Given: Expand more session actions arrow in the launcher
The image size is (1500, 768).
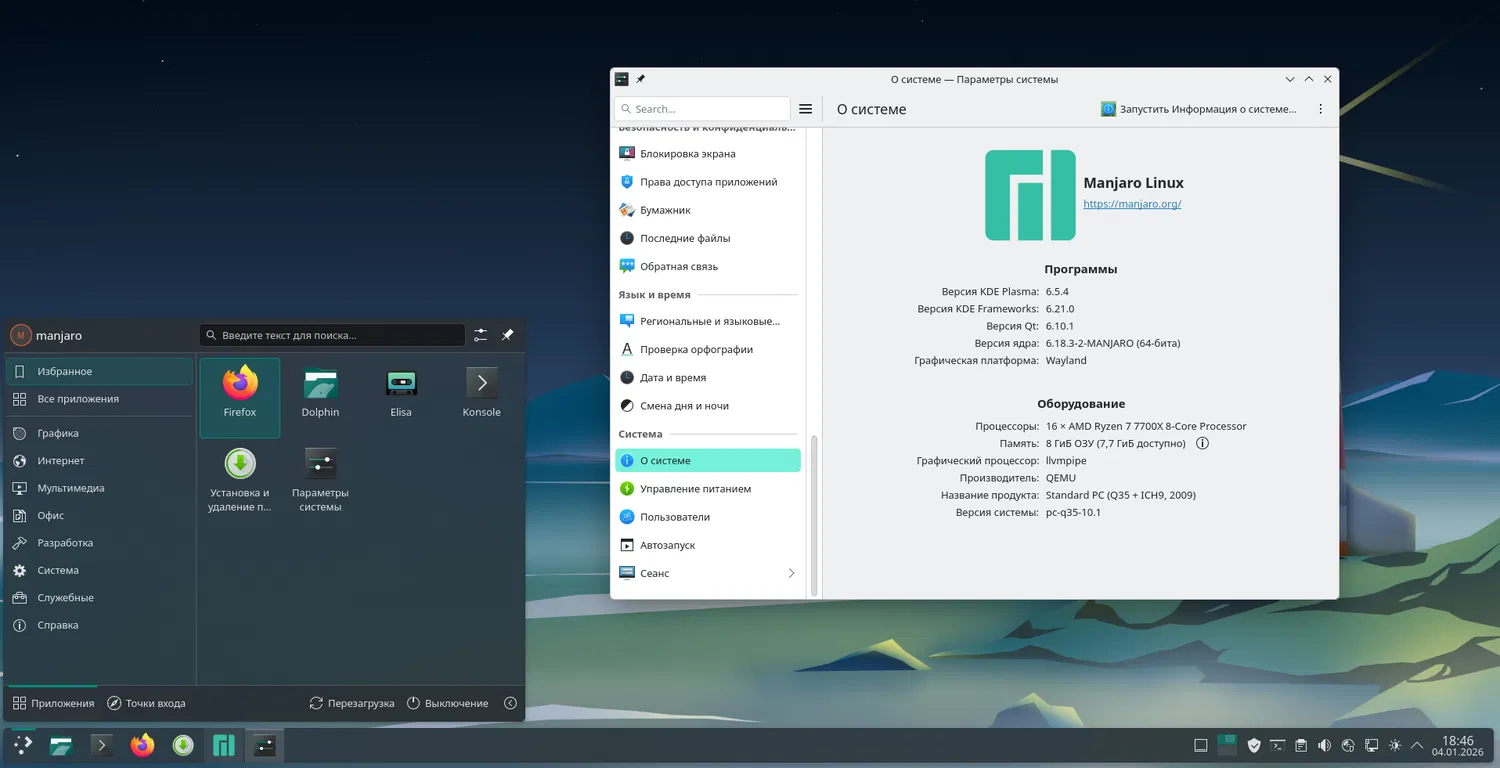Looking at the screenshot, I should 511,703.
